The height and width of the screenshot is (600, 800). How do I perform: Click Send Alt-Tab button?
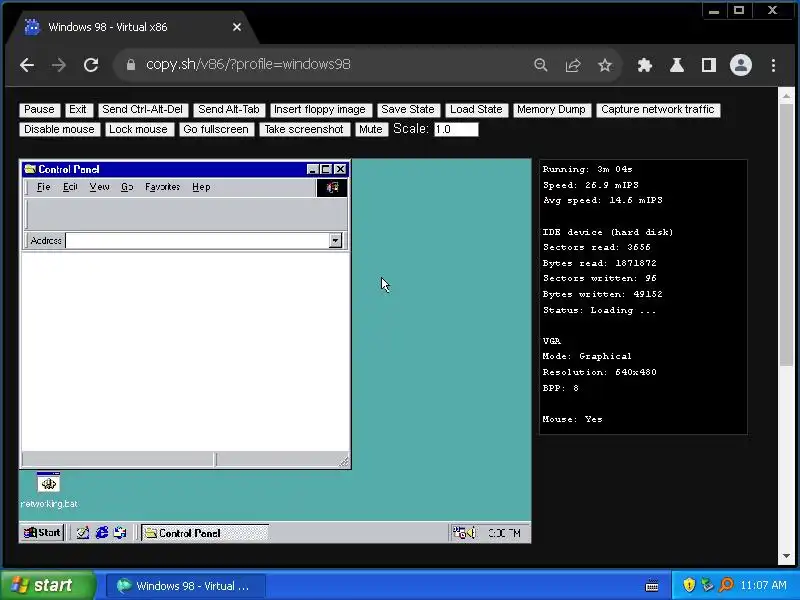click(x=229, y=110)
